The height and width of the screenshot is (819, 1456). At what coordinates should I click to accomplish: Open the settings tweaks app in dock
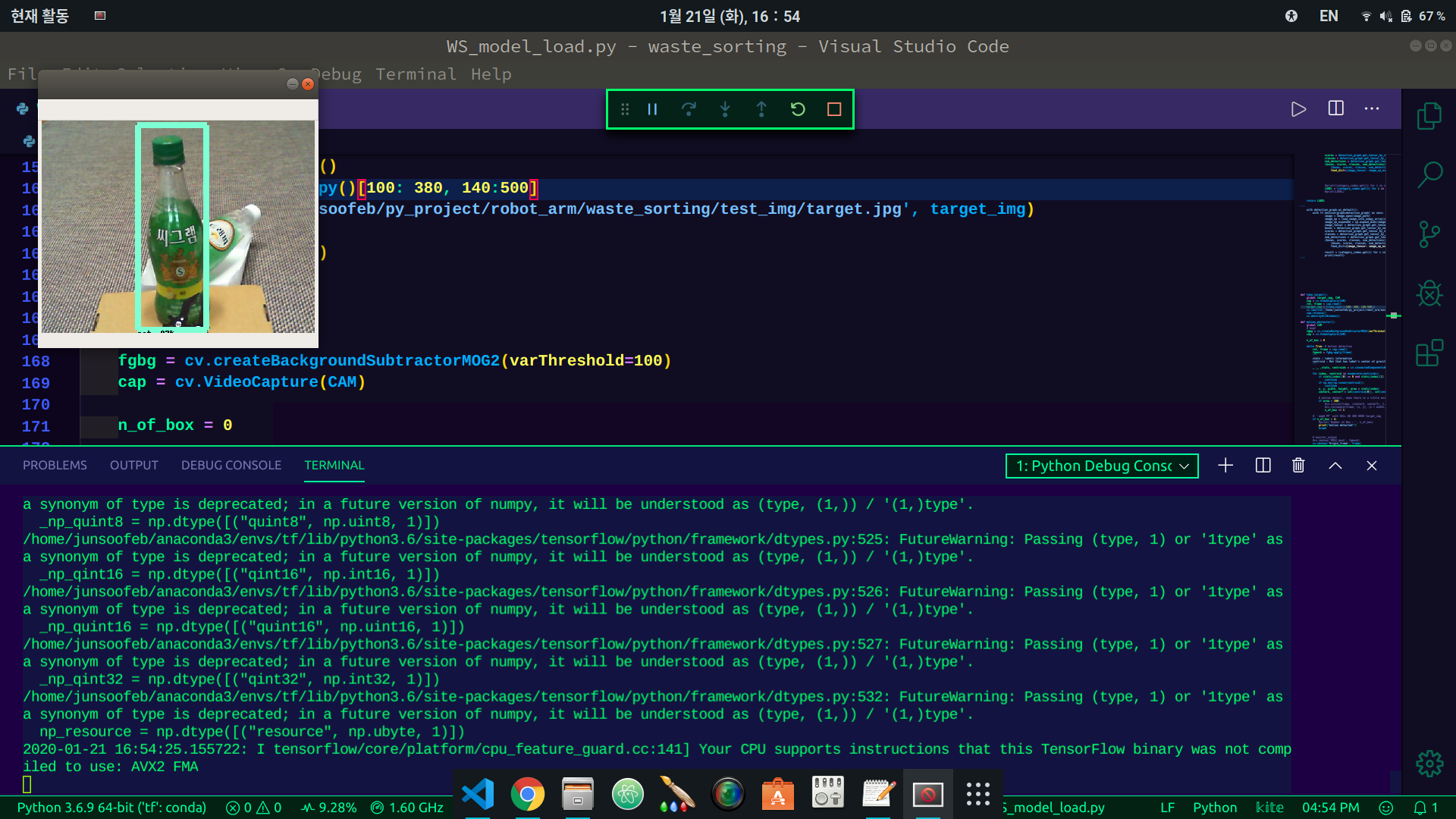(828, 794)
